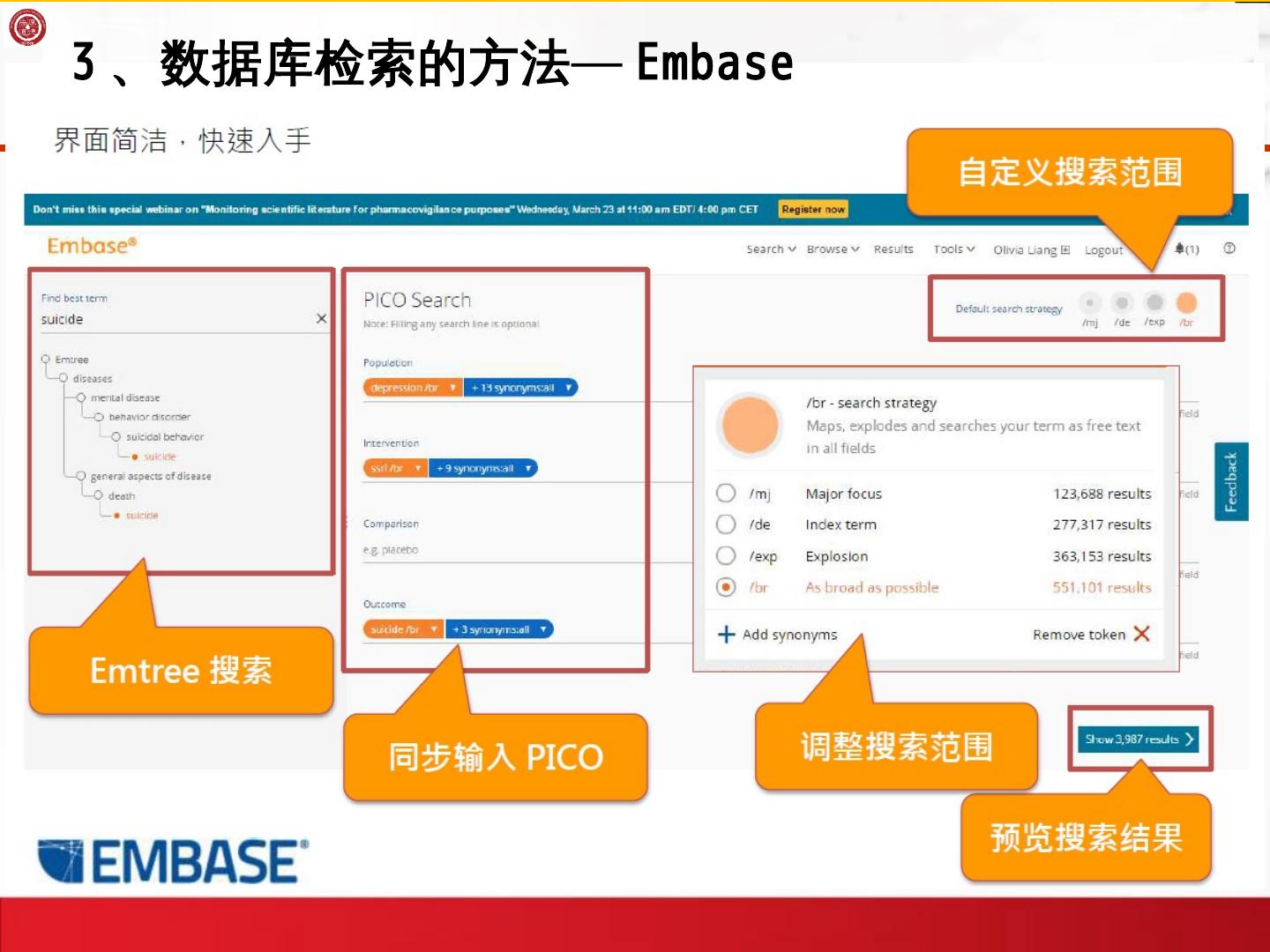Click the Register now button
This screenshot has height=952, width=1270.
point(813,209)
